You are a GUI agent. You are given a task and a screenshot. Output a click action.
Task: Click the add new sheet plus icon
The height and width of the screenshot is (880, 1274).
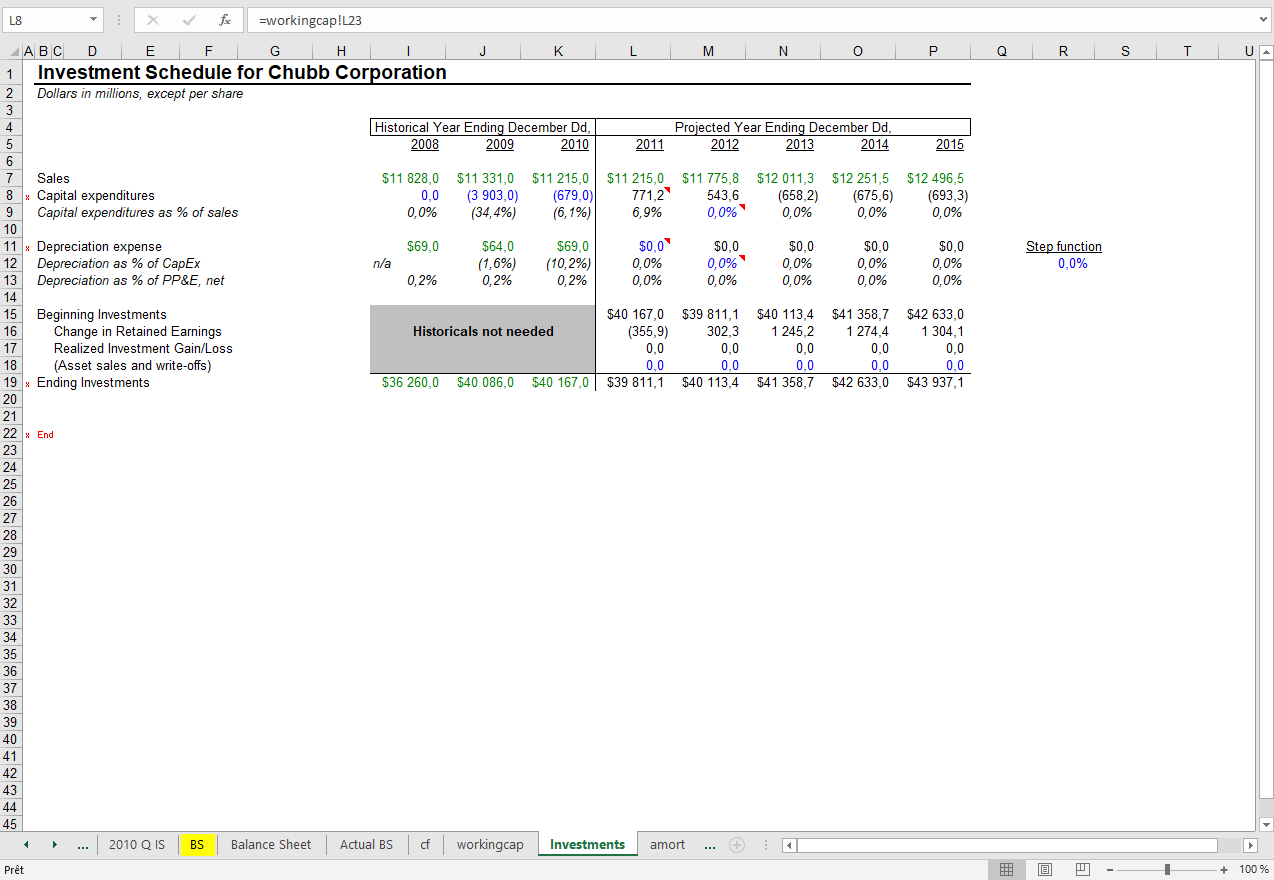click(x=737, y=845)
